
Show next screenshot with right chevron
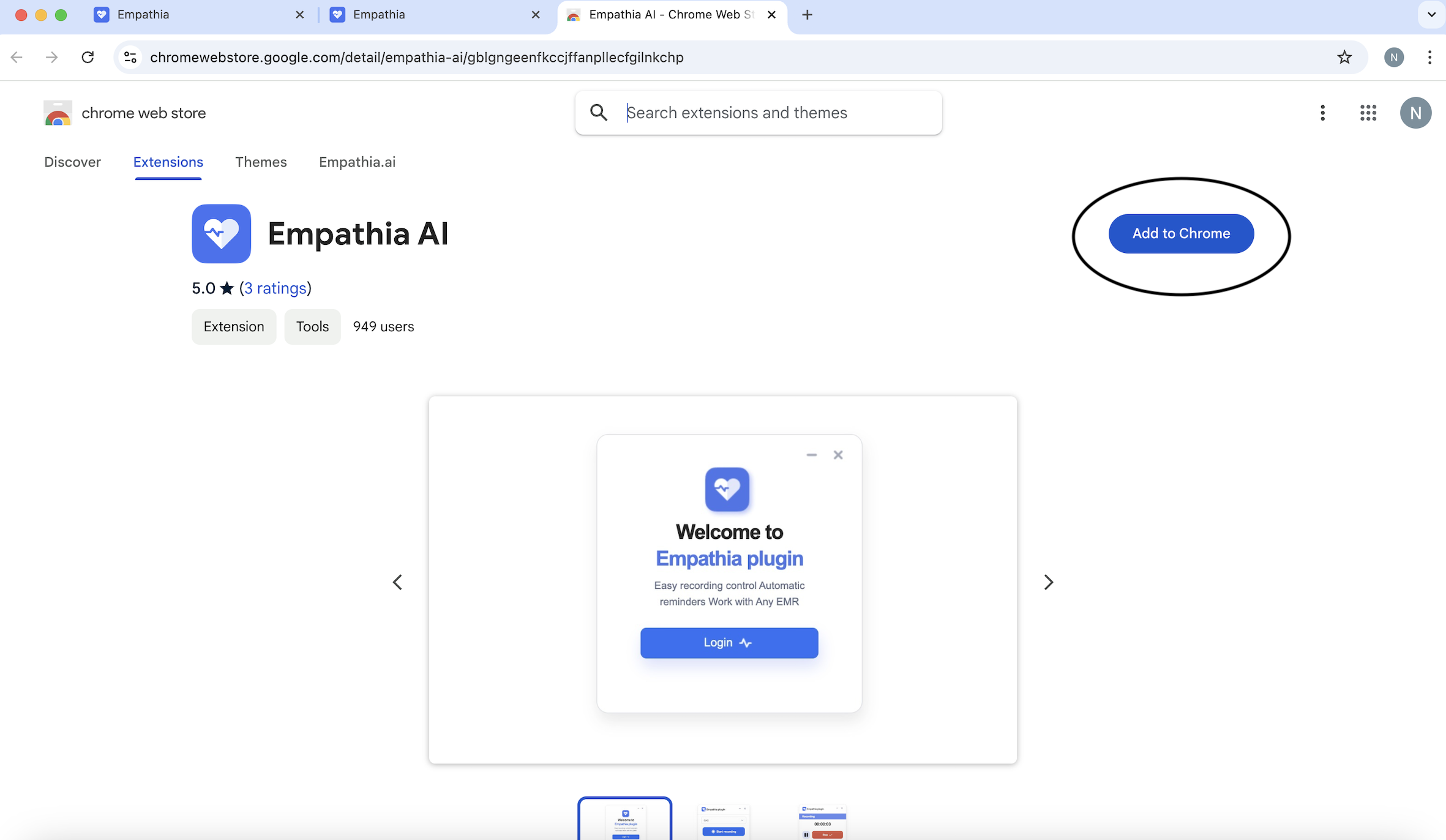[1048, 582]
